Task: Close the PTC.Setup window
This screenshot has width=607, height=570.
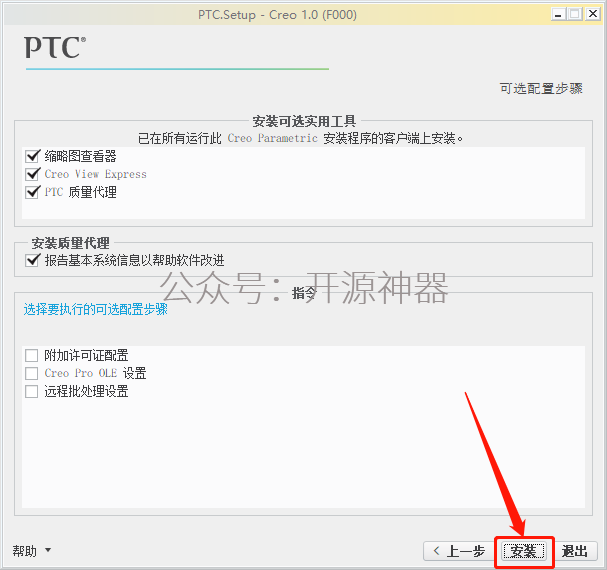Action: pos(593,14)
